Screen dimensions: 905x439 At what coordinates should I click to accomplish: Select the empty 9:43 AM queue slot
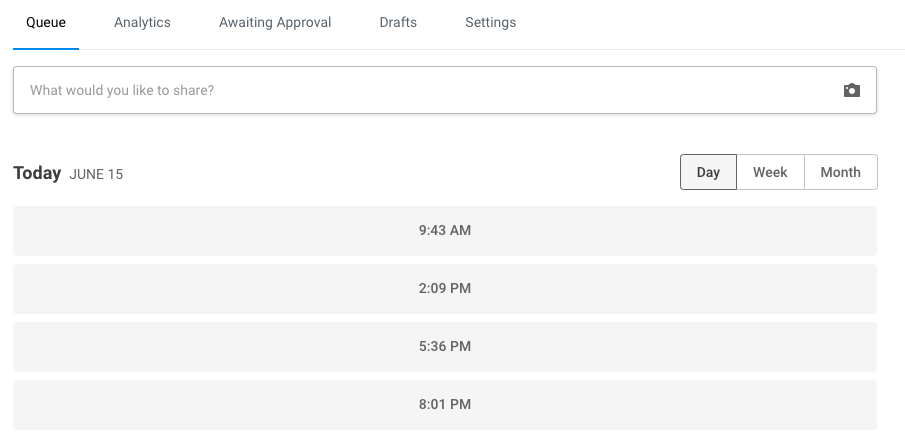200,231
